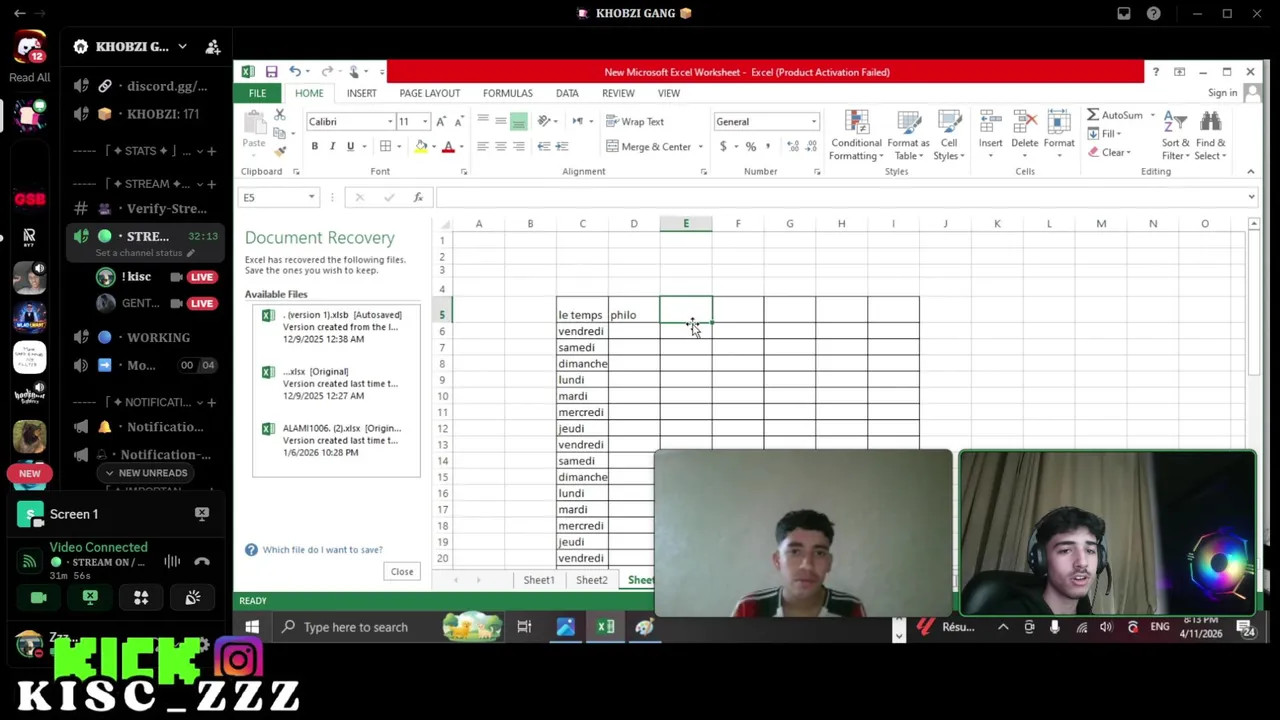1280x720 pixels.
Task: Toggle underline formatting
Action: 350,146
